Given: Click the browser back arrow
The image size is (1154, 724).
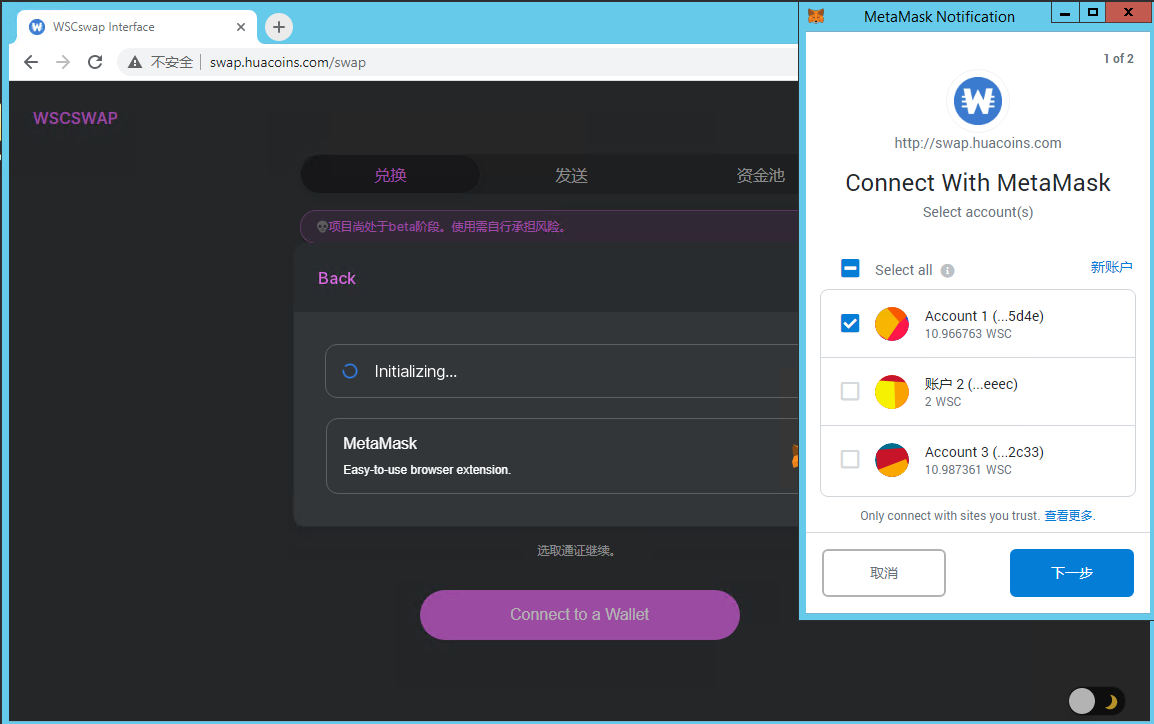Looking at the screenshot, I should pyautogui.click(x=31, y=63).
